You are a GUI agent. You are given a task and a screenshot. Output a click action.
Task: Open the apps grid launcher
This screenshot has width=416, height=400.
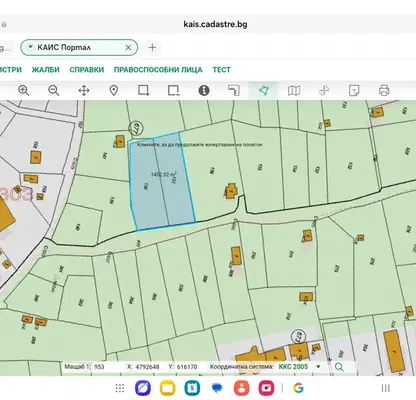tap(120, 388)
